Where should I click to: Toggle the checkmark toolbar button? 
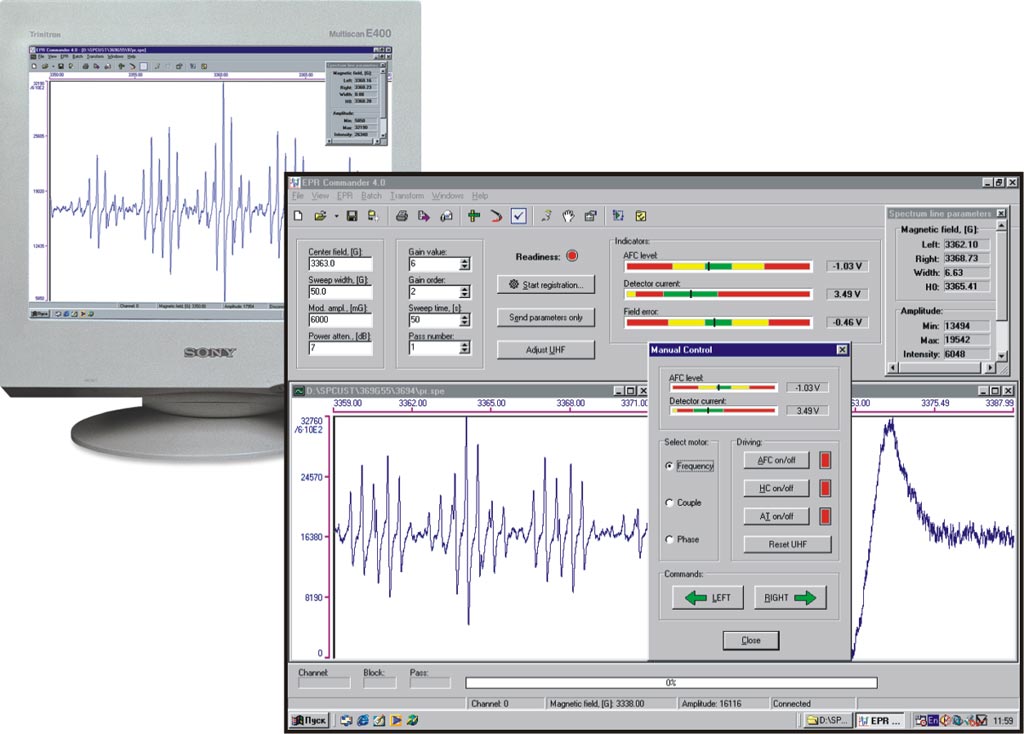point(519,215)
